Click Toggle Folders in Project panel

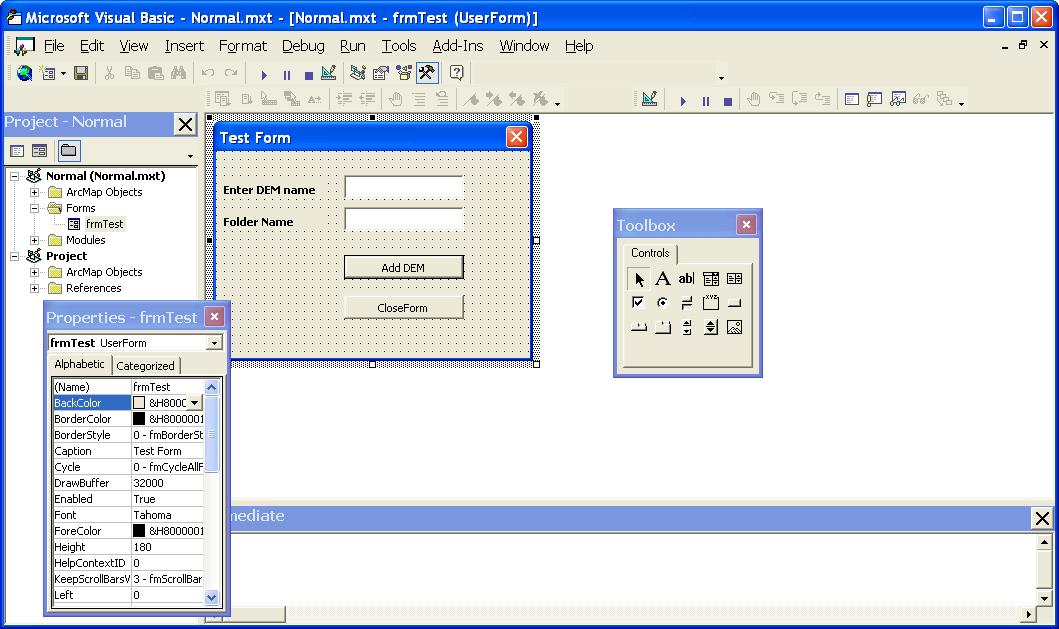(x=68, y=151)
